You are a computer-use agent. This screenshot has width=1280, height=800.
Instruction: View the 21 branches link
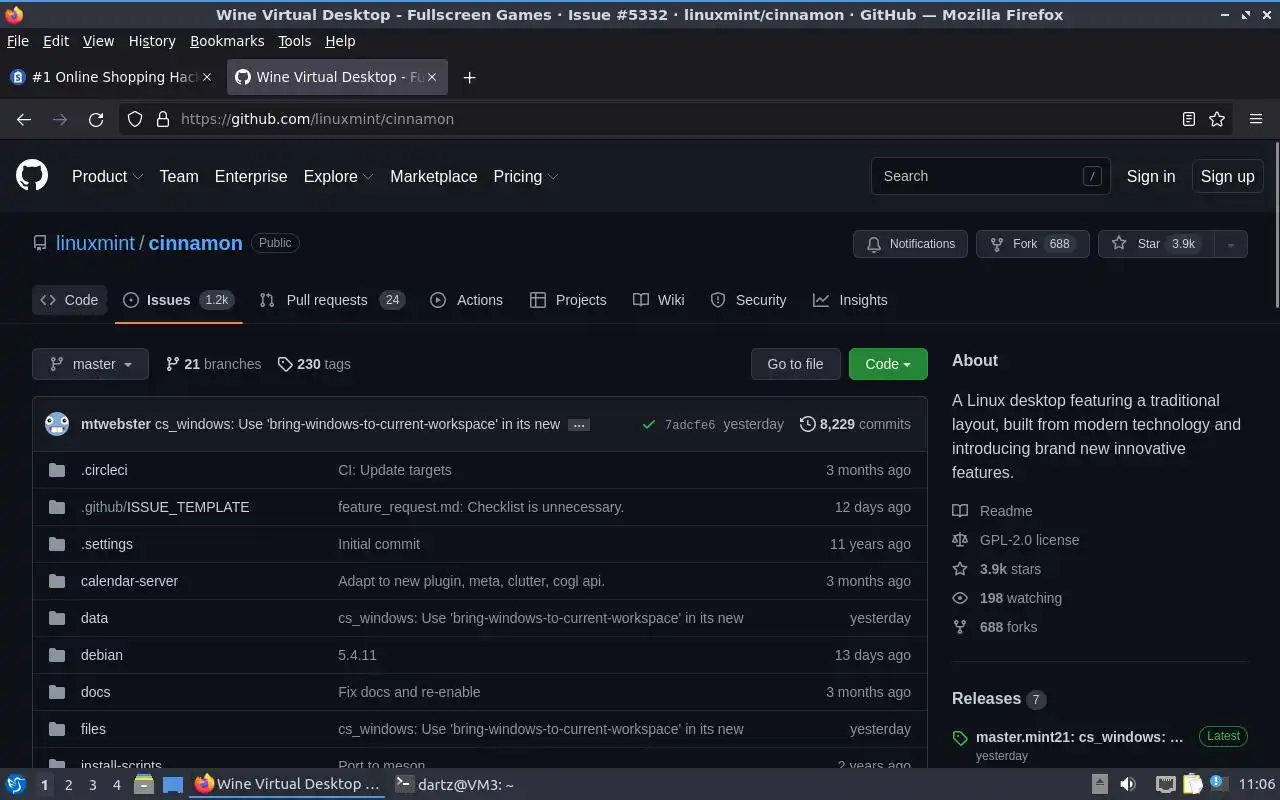(x=213, y=364)
